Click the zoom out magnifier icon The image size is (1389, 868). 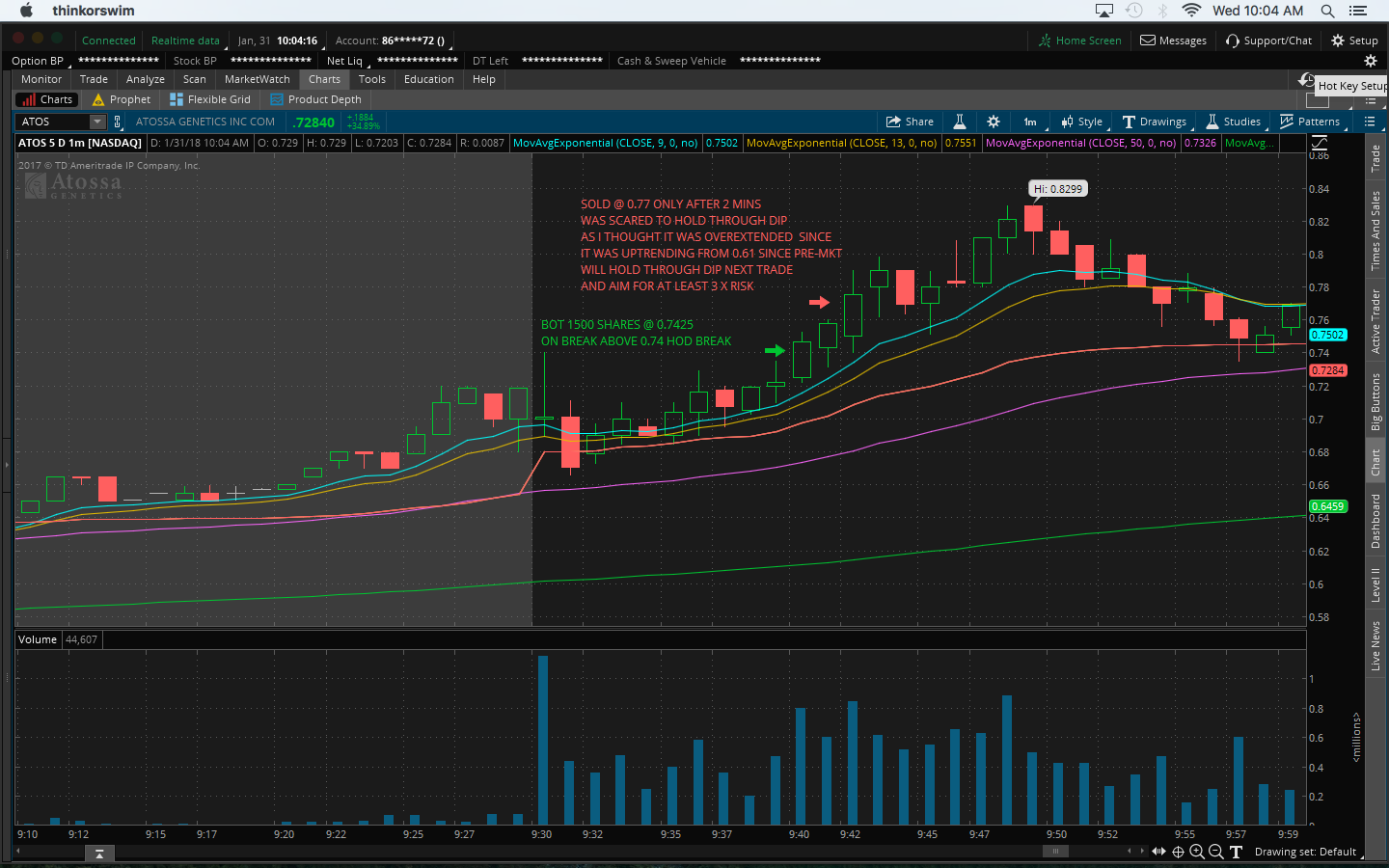point(1216,852)
